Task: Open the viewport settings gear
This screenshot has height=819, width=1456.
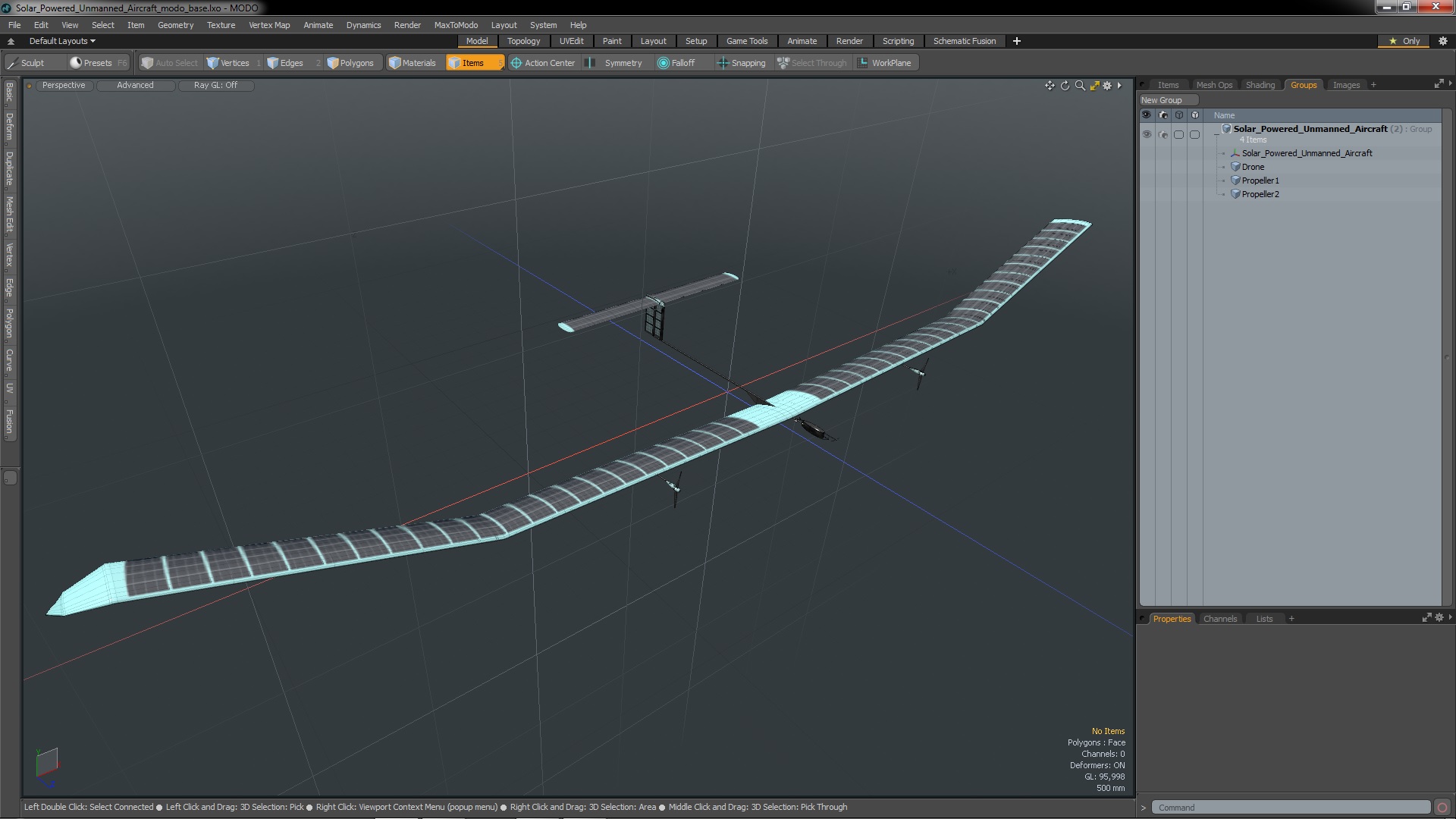Action: click(x=1107, y=86)
